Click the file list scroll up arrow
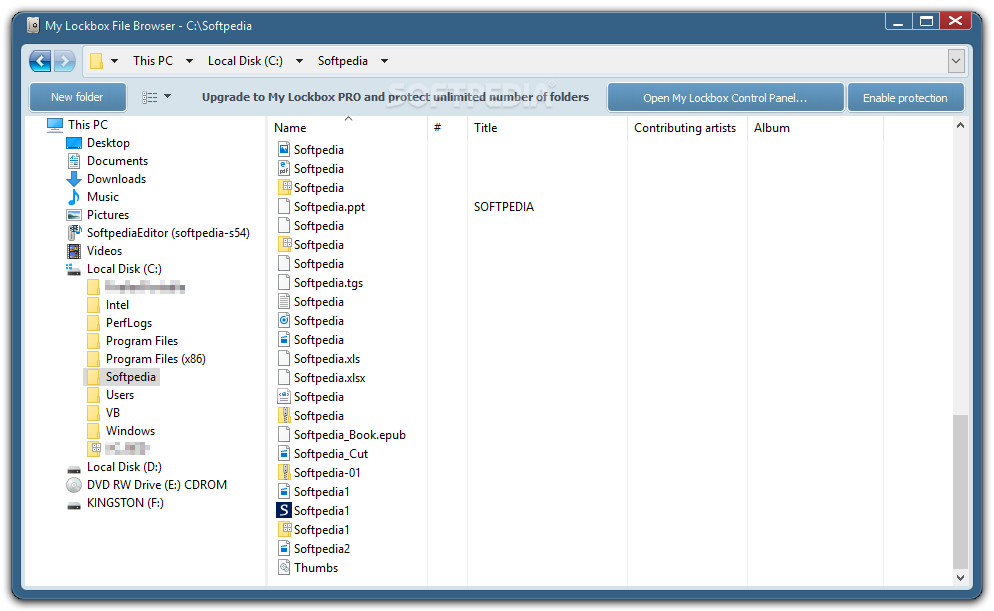994x611 pixels. (960, 125)
